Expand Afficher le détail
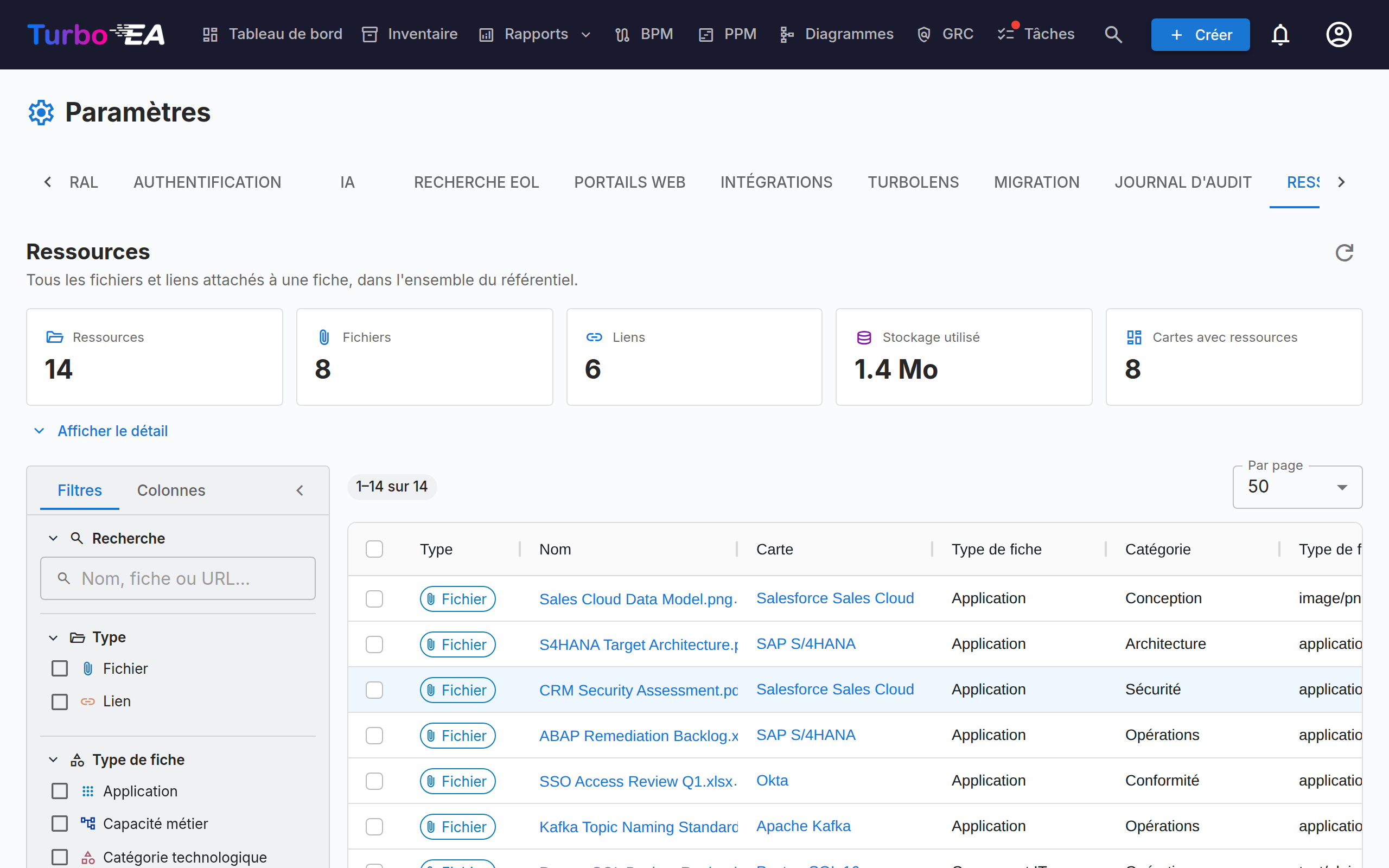Viewport: 1389px width, 868px height. point(101,431)
